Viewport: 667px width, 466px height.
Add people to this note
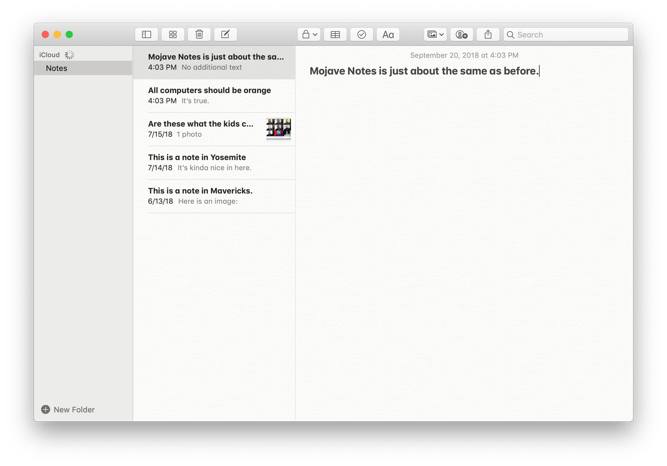tap(462, 34)
